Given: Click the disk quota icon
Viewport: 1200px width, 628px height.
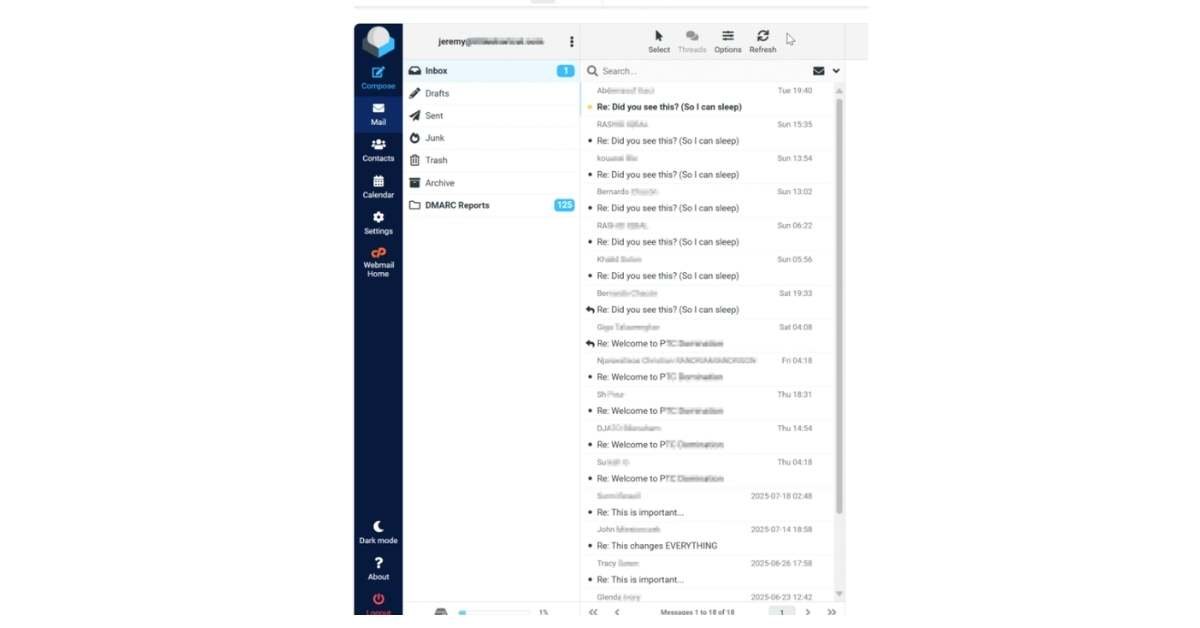Looking at the screenshot, I should (x=441, y=612).
